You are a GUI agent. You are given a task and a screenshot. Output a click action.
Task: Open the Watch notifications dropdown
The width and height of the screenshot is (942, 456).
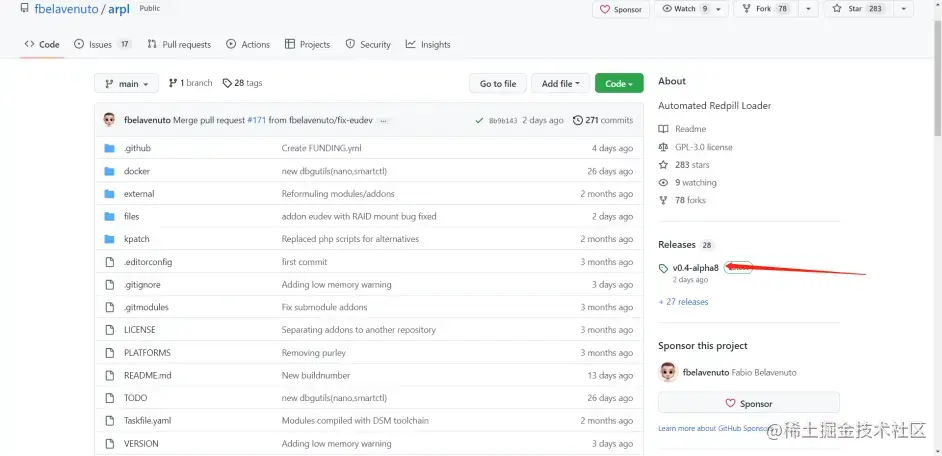691,9
